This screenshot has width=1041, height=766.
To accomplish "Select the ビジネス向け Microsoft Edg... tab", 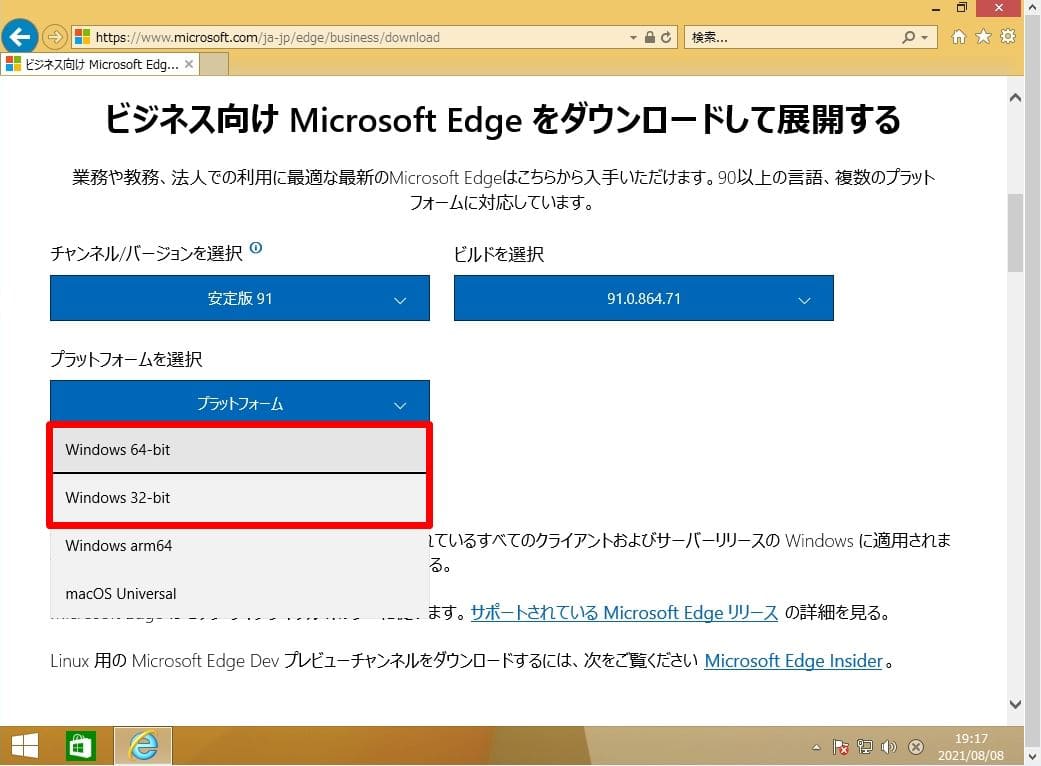I will 100,64.
